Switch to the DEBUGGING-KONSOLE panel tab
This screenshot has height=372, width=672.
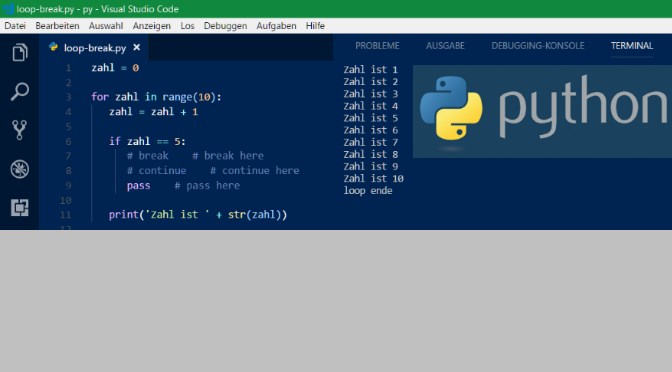tap(537, 45)
